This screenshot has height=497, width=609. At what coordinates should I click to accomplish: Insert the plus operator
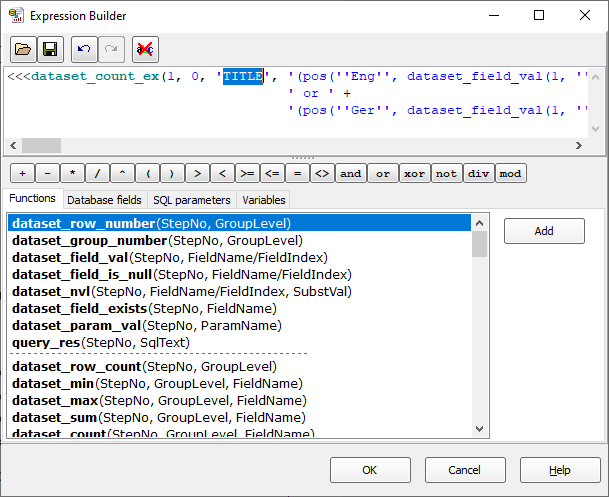tap(22, 173)
